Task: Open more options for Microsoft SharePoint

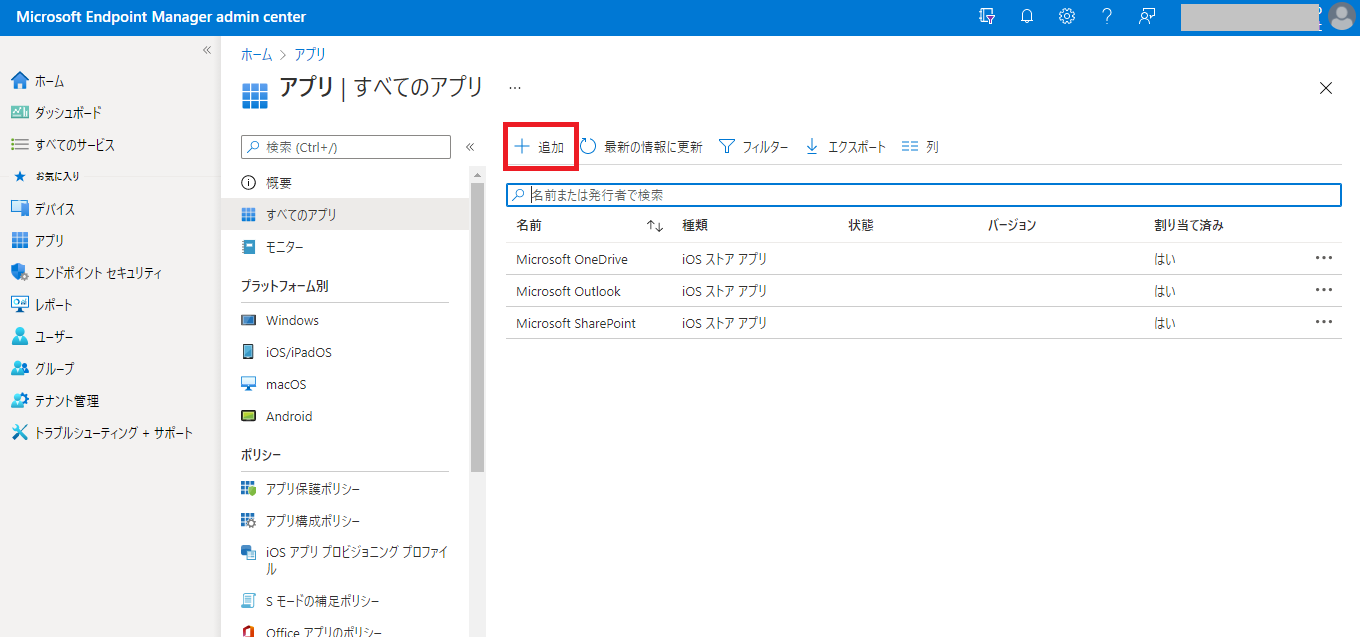Action: pos(1324,322)
